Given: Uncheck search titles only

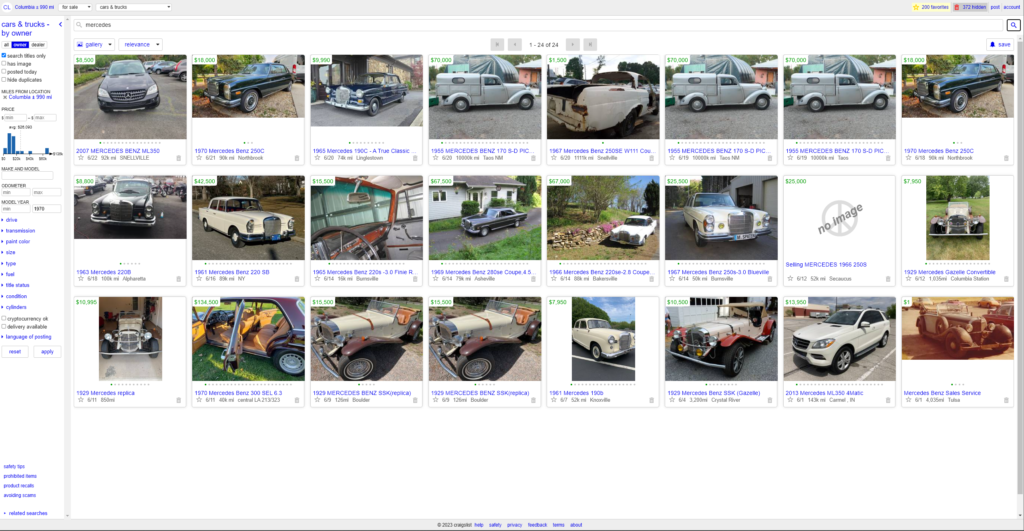Looking at the screenshot, I should 4,56.
